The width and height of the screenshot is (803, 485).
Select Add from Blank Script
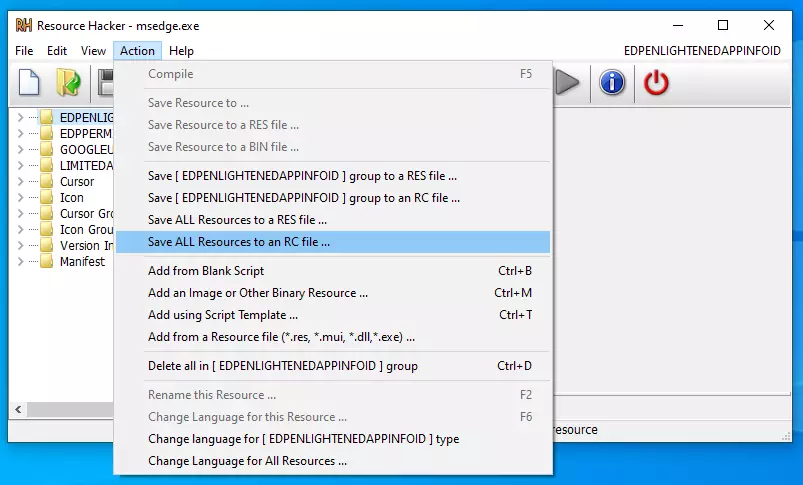pyautogui.click(x=333, y=270)
